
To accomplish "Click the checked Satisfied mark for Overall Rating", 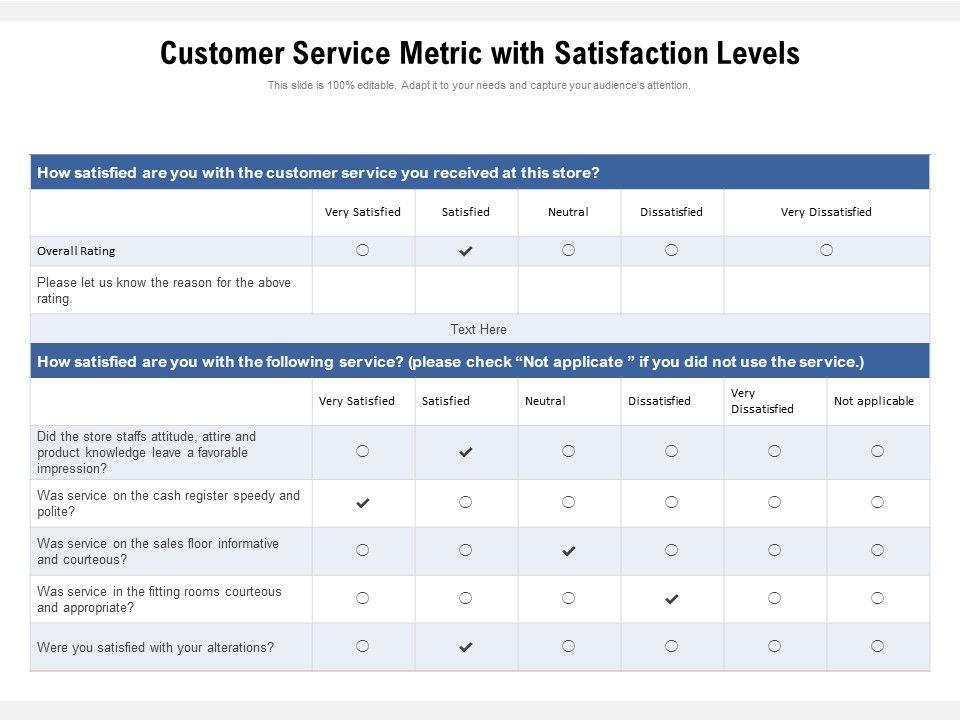I will click(x=466, y=251).
